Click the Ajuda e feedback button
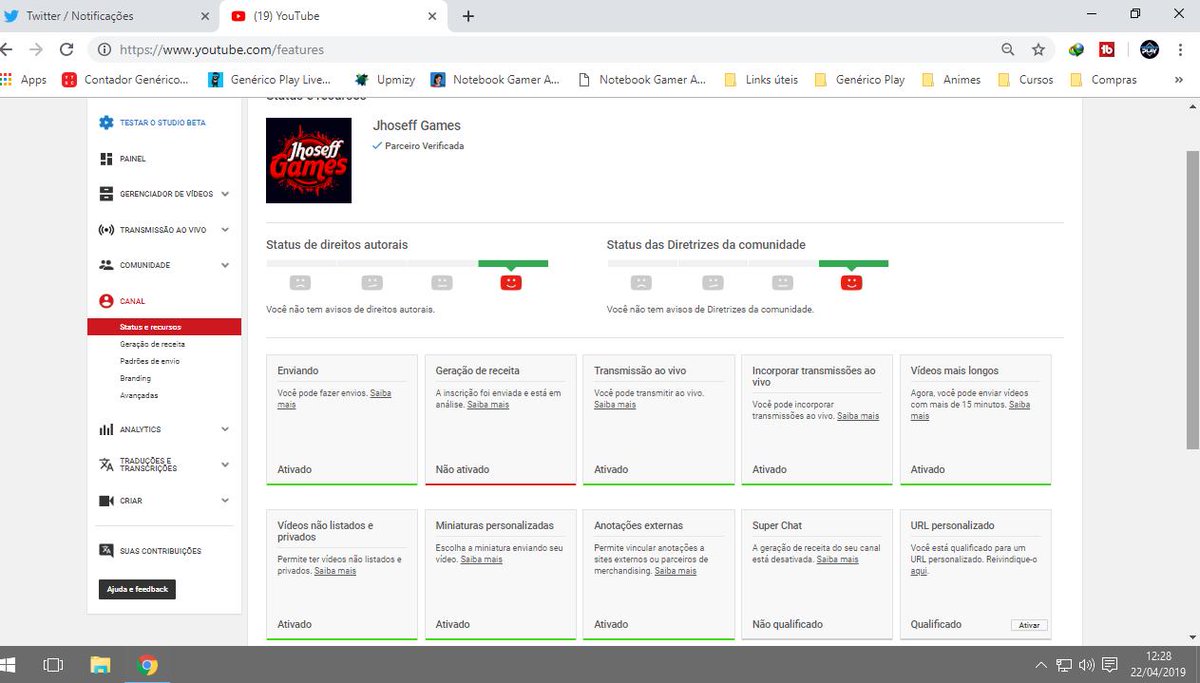1200x683 pixels. pyautogui.click(x=137, y=590)
